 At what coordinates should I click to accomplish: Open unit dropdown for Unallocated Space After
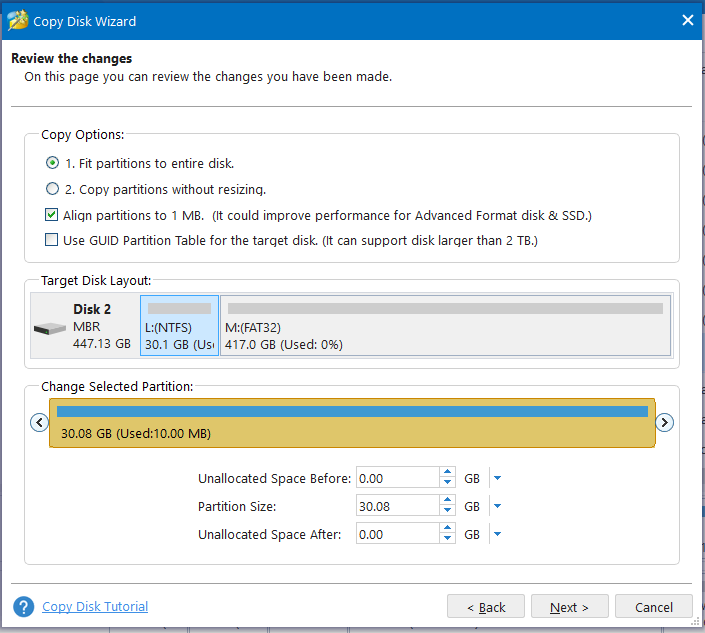(x=497, y=534)
